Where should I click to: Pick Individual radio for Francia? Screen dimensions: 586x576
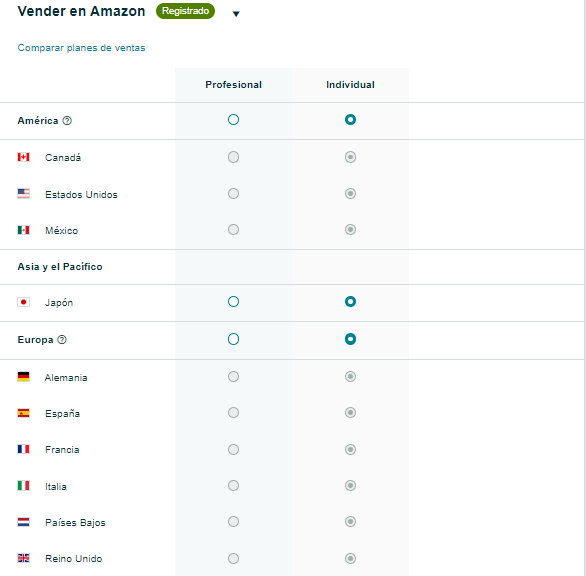tap(350, 449)
